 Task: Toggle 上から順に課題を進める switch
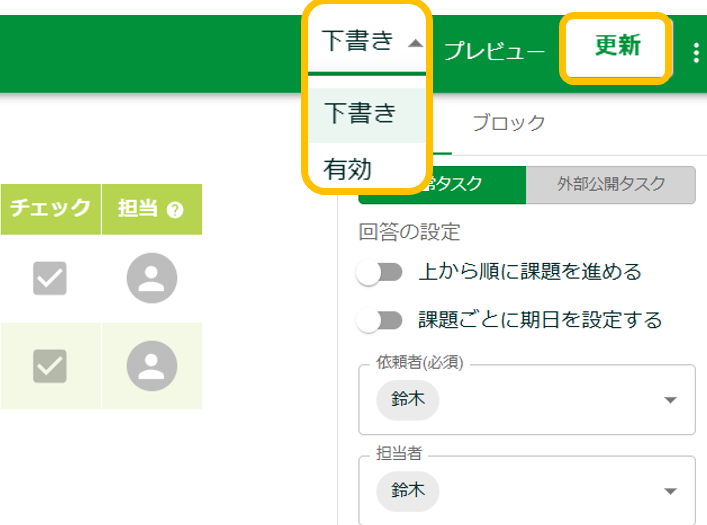(x=380, y=272)
